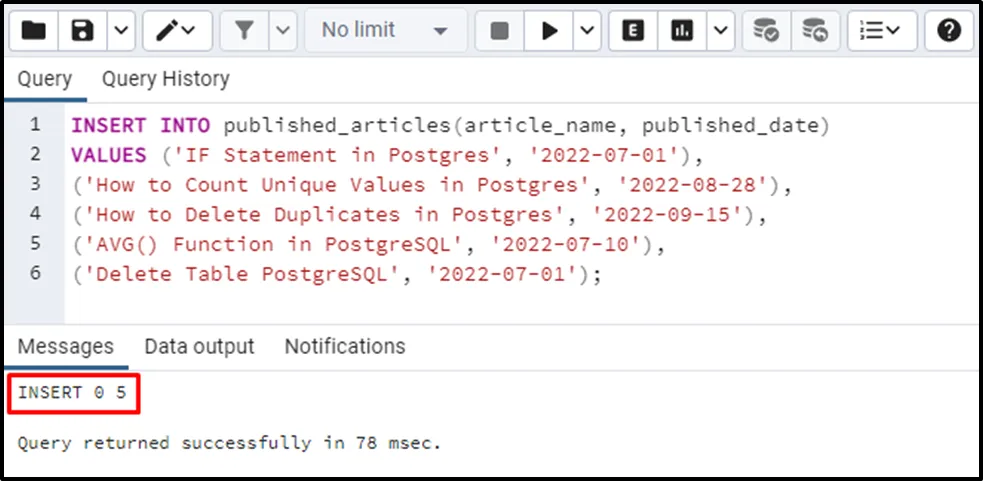
Task: Open the No limit rows dropdown
Action: 384,31
